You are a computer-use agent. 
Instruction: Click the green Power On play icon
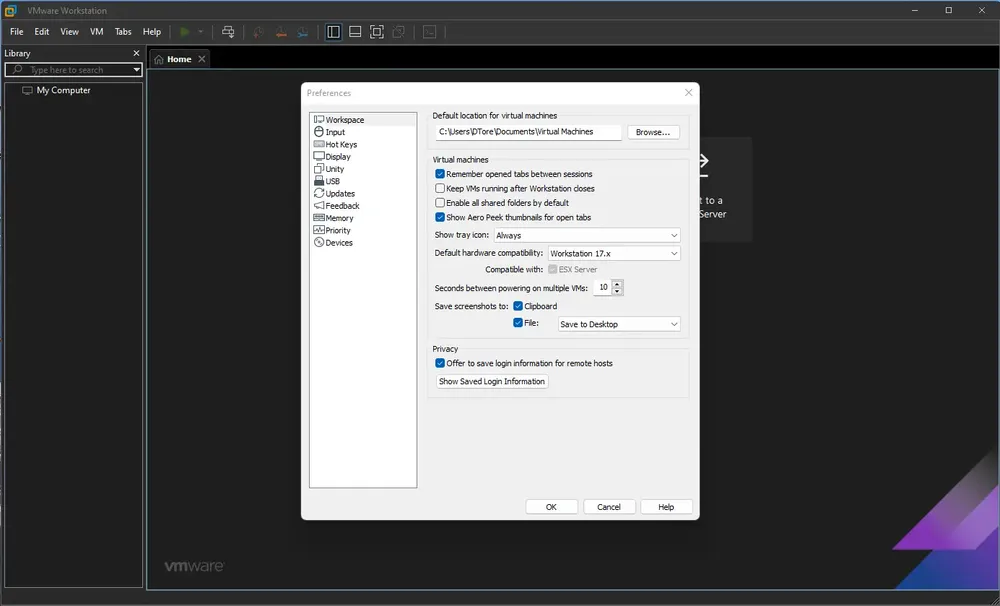(x=185, y=32)
